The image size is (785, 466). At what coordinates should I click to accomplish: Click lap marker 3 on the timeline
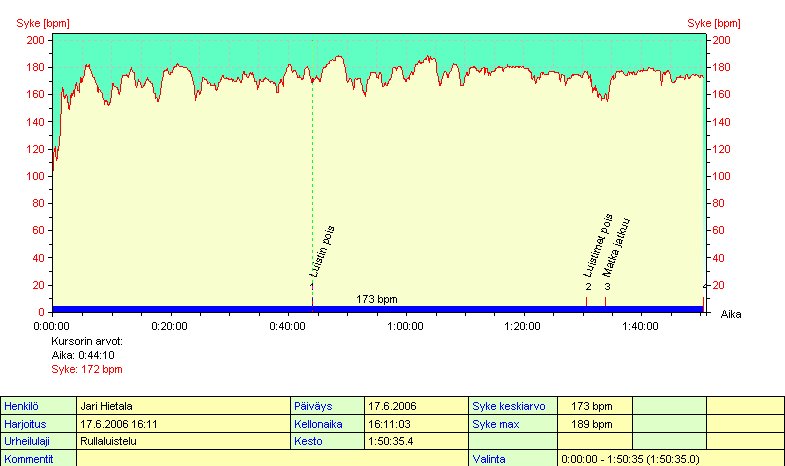point(607,287)
